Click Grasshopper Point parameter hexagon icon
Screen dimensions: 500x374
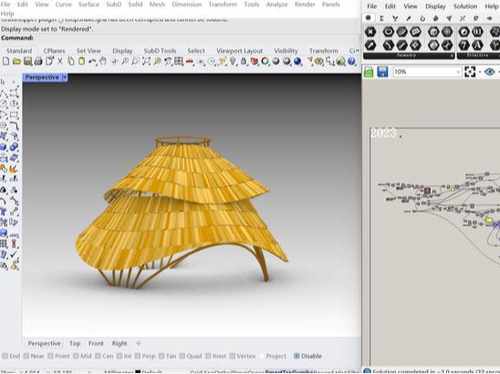(370, 32)
